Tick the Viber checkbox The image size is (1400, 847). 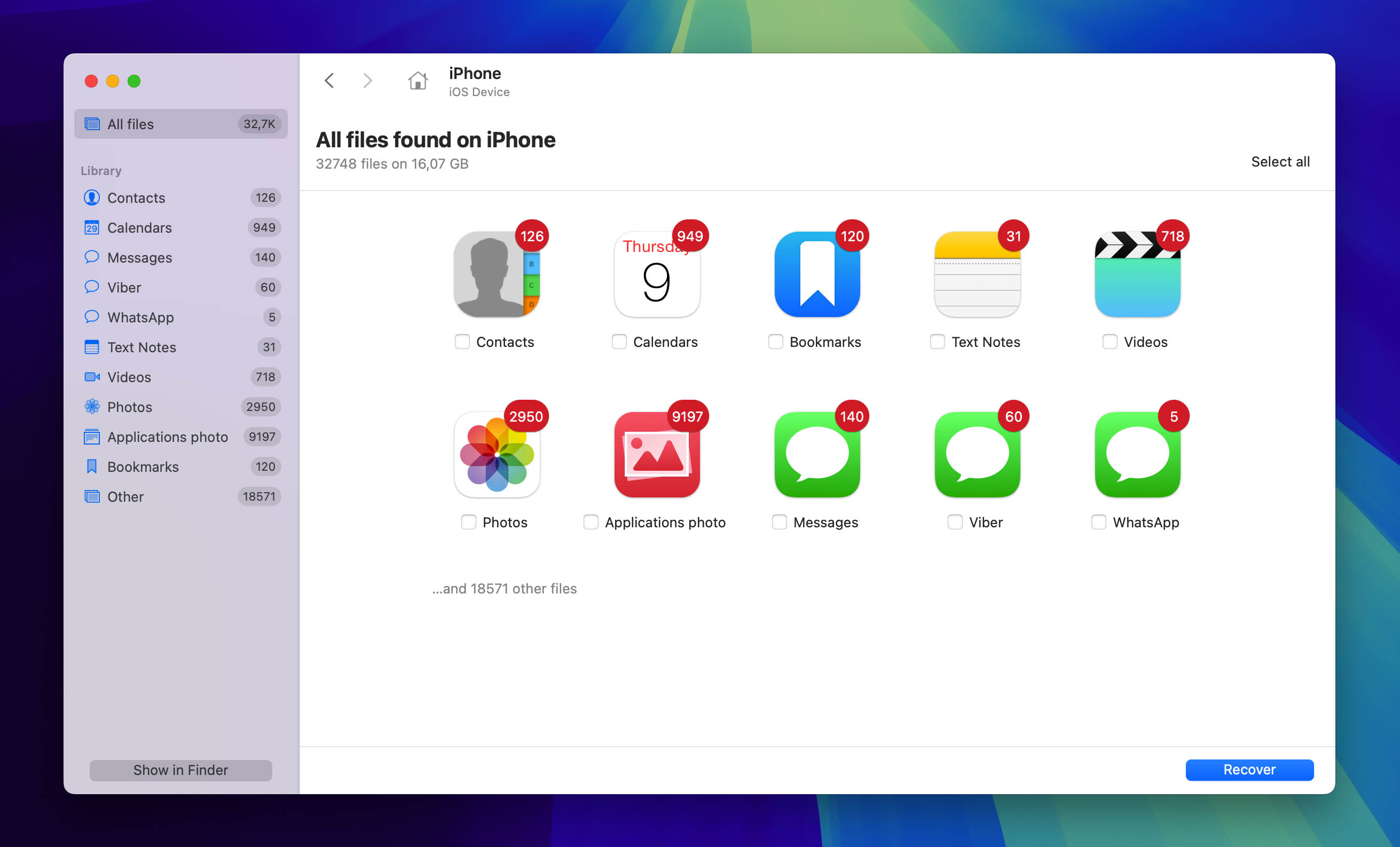pos(955,522)
